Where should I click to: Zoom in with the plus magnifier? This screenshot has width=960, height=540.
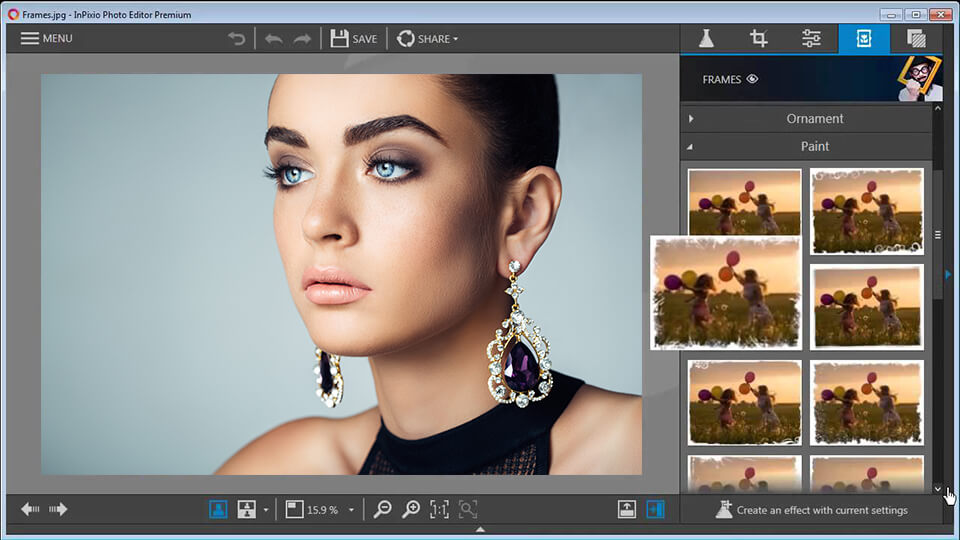click(411, 509)
